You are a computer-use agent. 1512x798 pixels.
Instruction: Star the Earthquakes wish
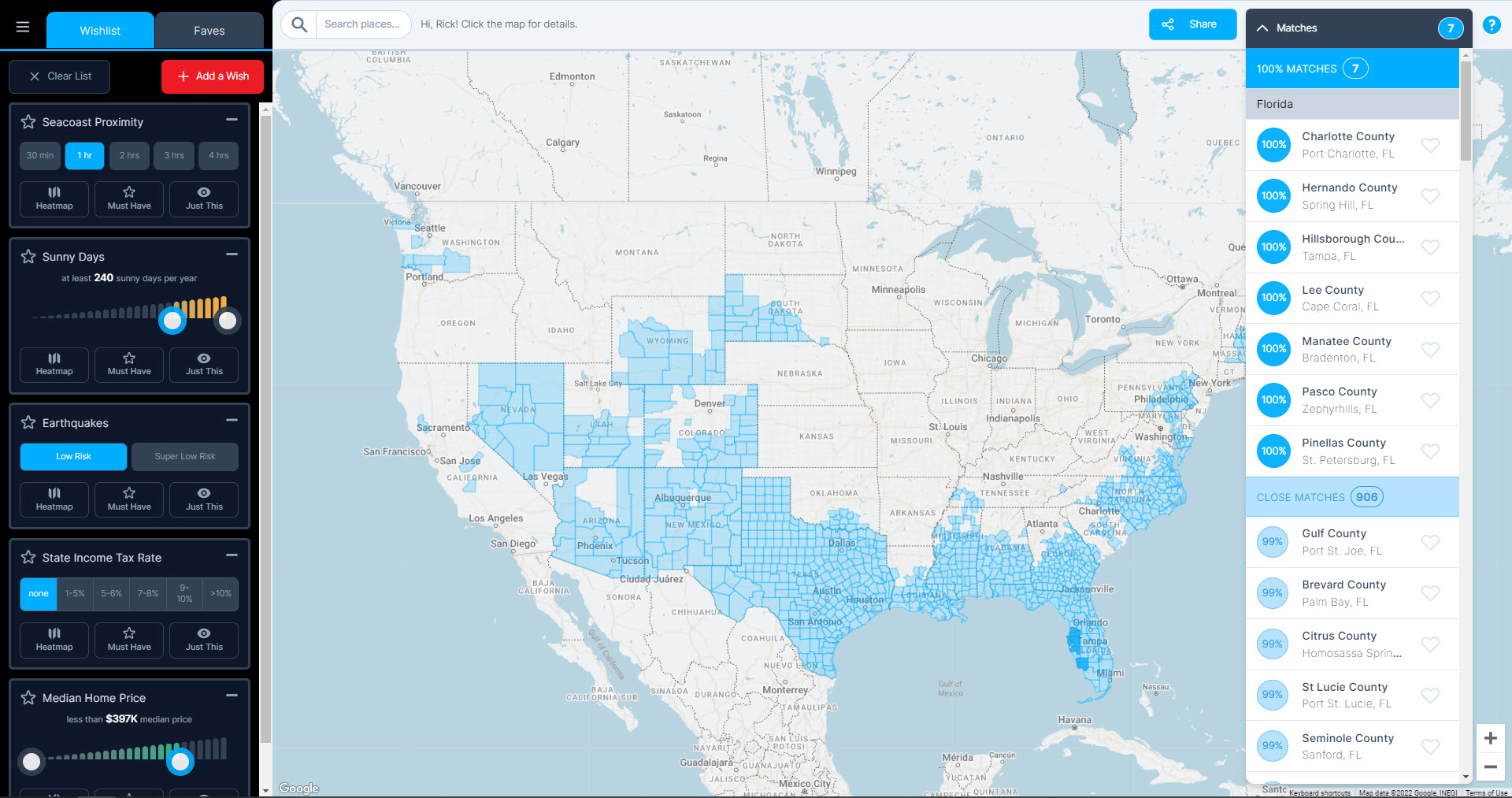pyautogui.click(x=28, y=423)
